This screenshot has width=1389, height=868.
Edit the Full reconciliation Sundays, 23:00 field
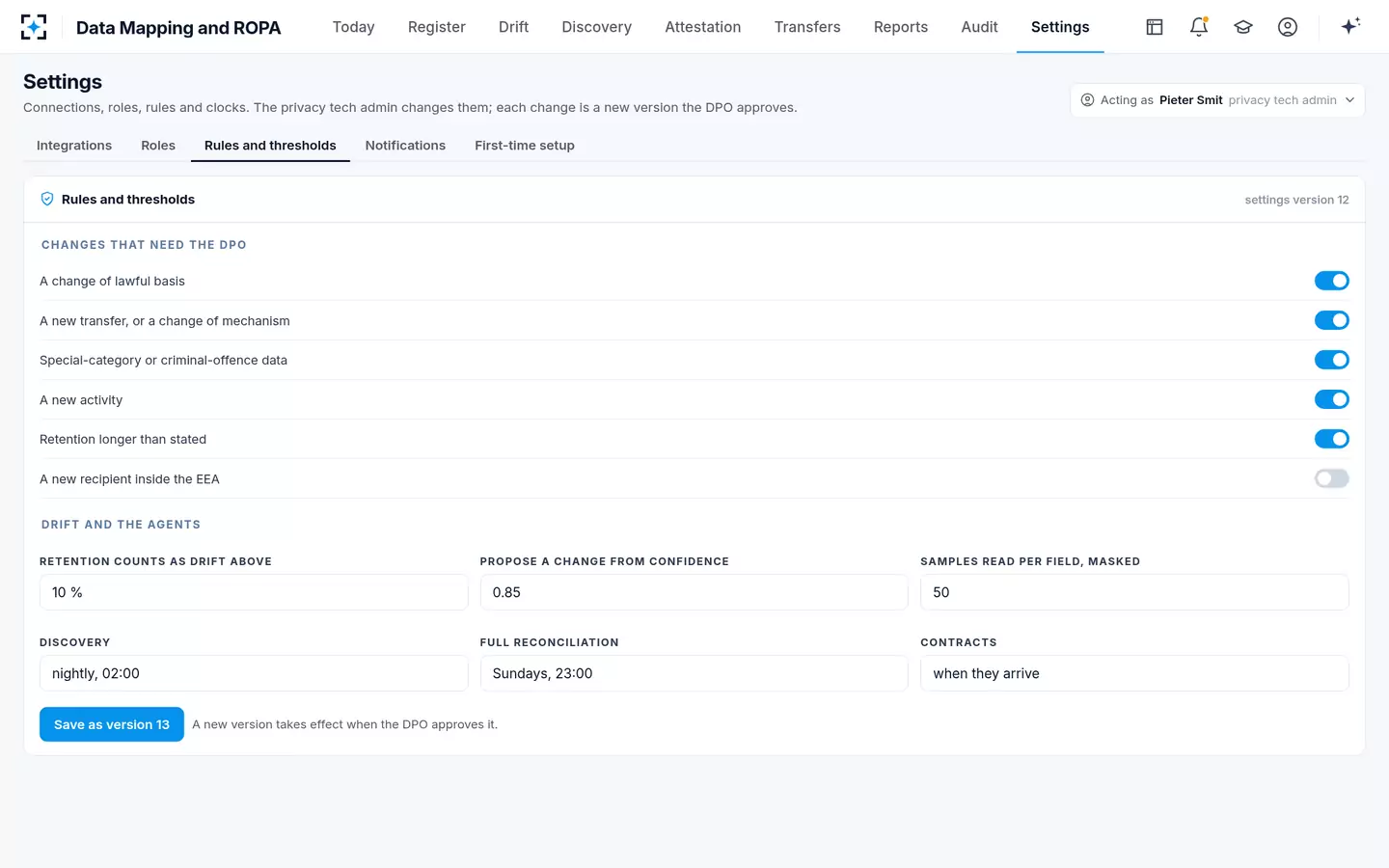click(694, 673)
